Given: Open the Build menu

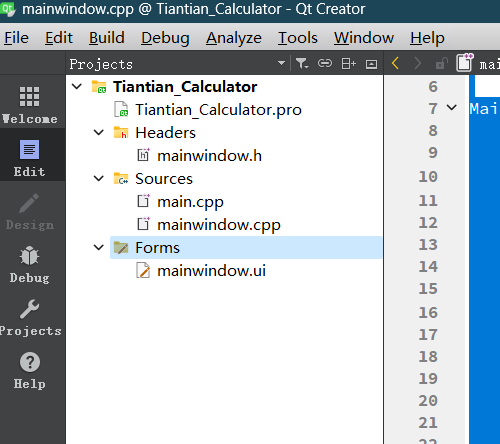Looking at the screenshot, I should point(107,37).
